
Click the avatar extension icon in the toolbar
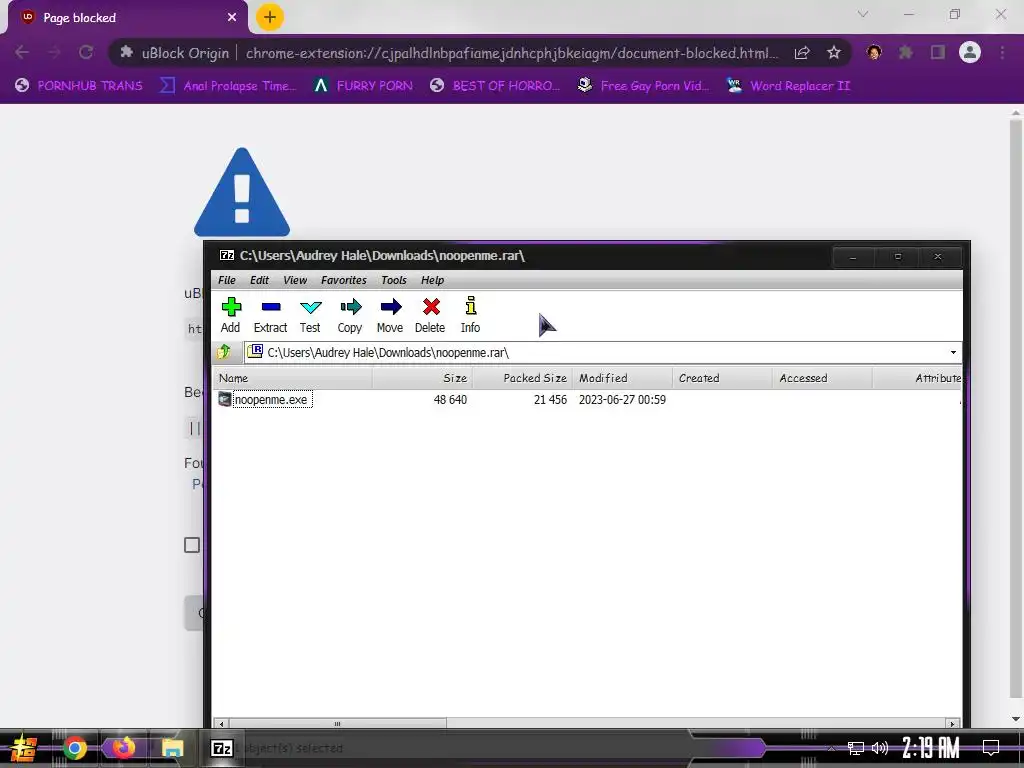pos(874,52)
